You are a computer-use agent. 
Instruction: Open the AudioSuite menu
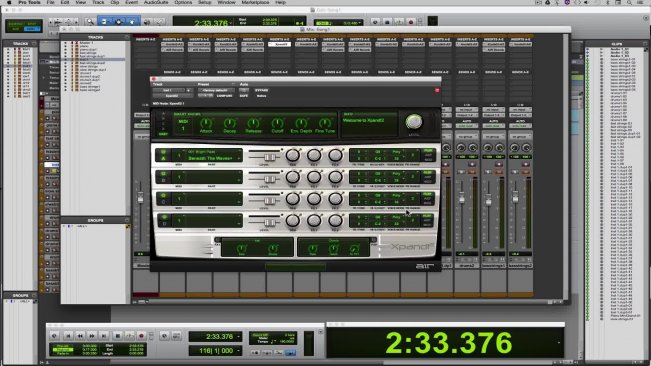point(156,2)
